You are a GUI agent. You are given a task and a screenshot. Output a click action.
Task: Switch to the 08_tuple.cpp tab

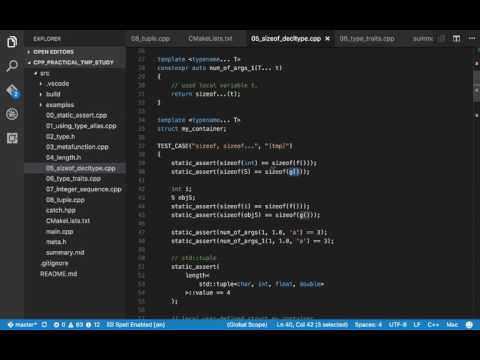pyautogui.click(x=150, y=39)
